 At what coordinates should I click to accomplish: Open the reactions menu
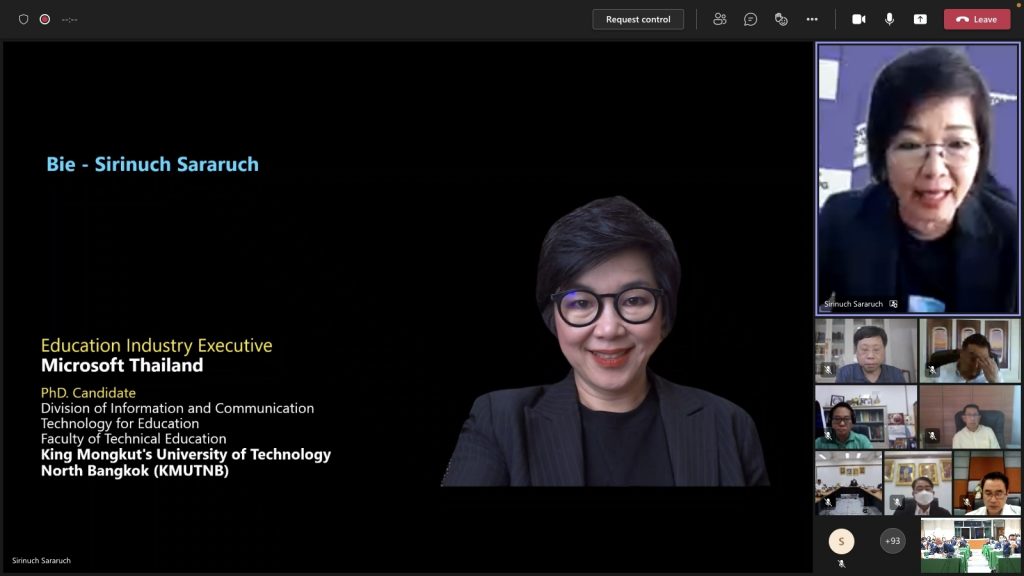tap(781, 19)
